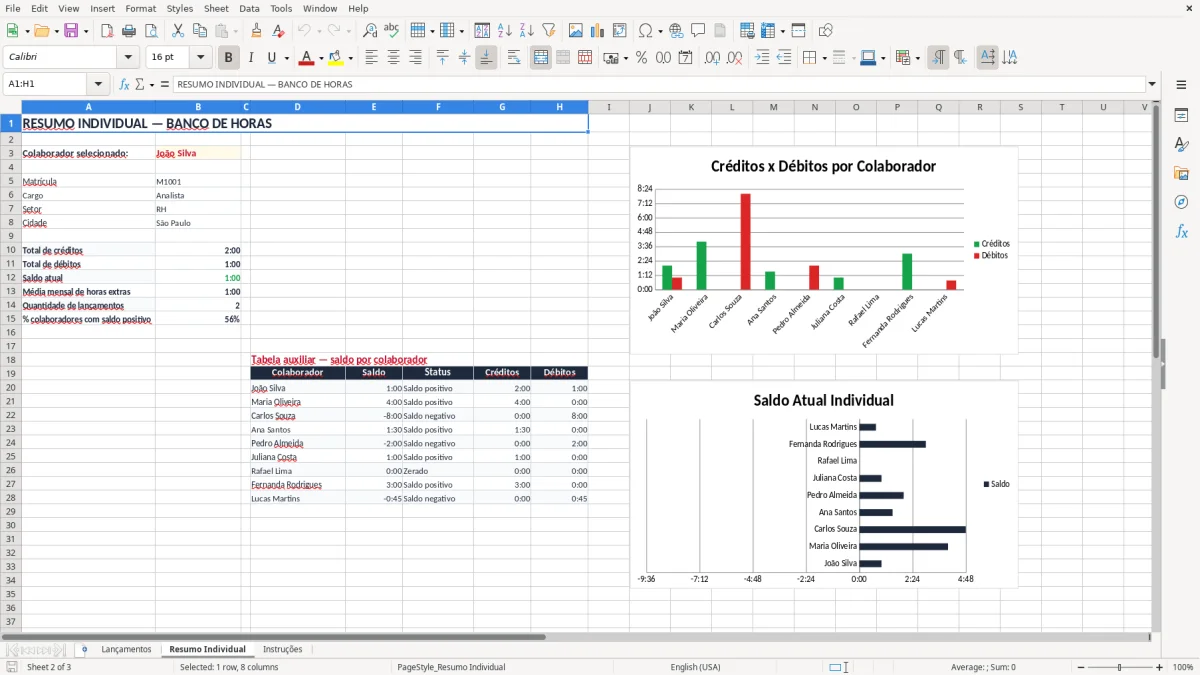Viewport: 1200px width, 675px height.
Task: Open Print Preview from the toolbar
Action: (x=151, y=31)
